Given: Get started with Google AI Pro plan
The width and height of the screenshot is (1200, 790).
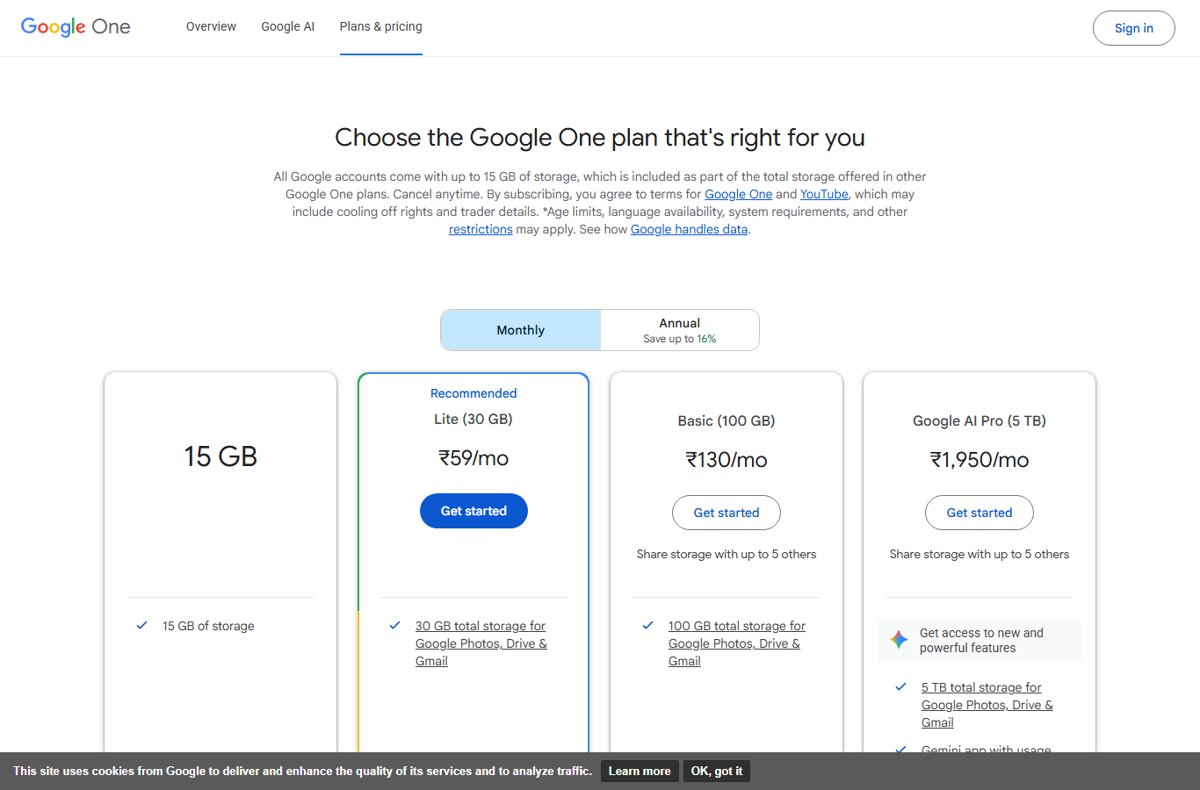Looking at the screenshot, I should tap(980, 513).
